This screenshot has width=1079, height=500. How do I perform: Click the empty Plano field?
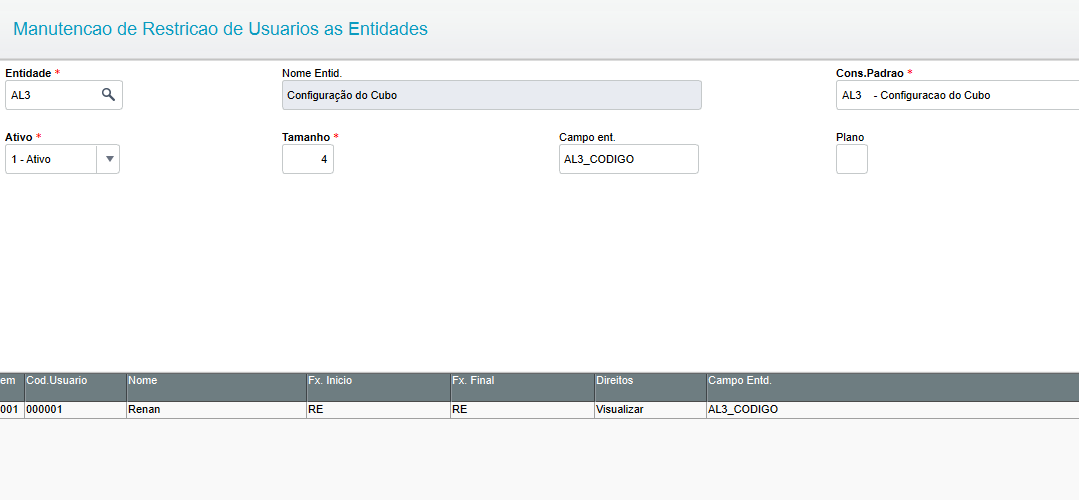click(851, 159)
